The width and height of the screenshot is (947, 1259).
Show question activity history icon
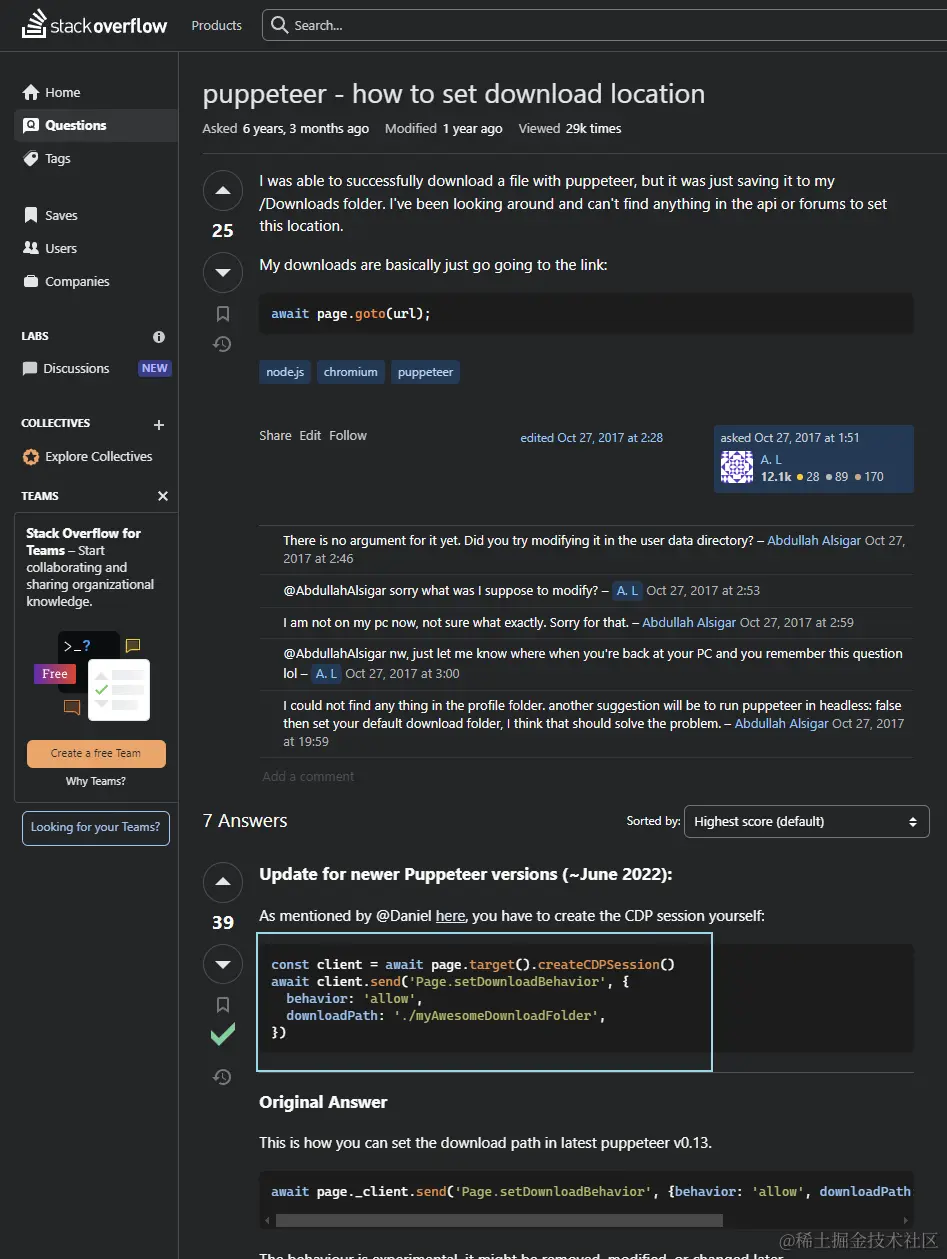tap(222, 344)
